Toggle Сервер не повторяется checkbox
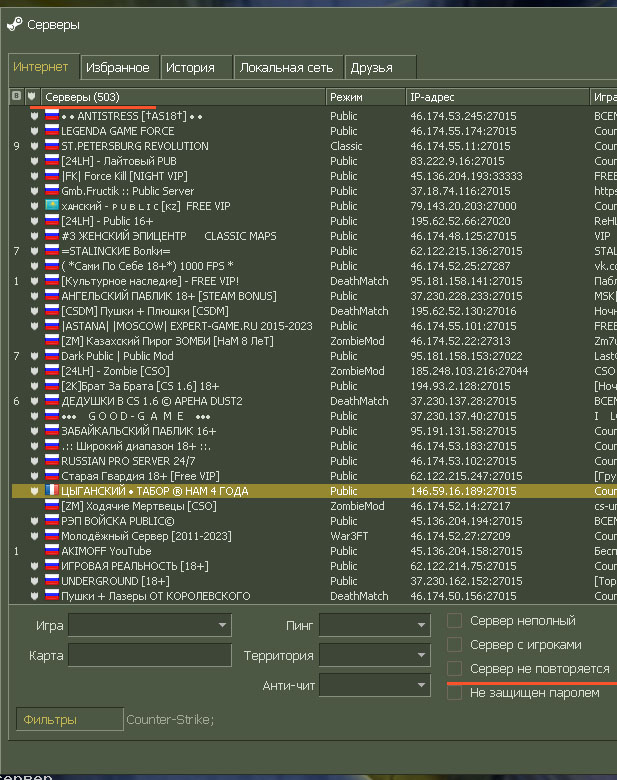617x780 pixels. [454, 668]
